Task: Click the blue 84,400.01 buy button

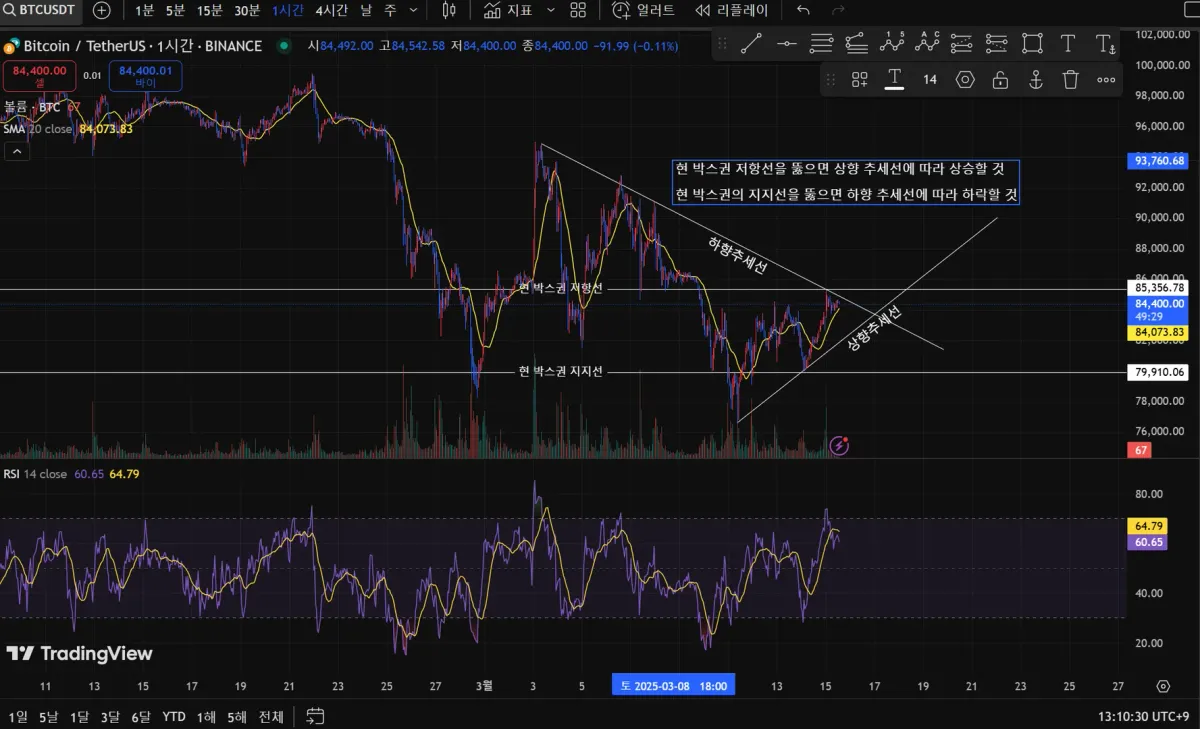Action: click(146, 76)
